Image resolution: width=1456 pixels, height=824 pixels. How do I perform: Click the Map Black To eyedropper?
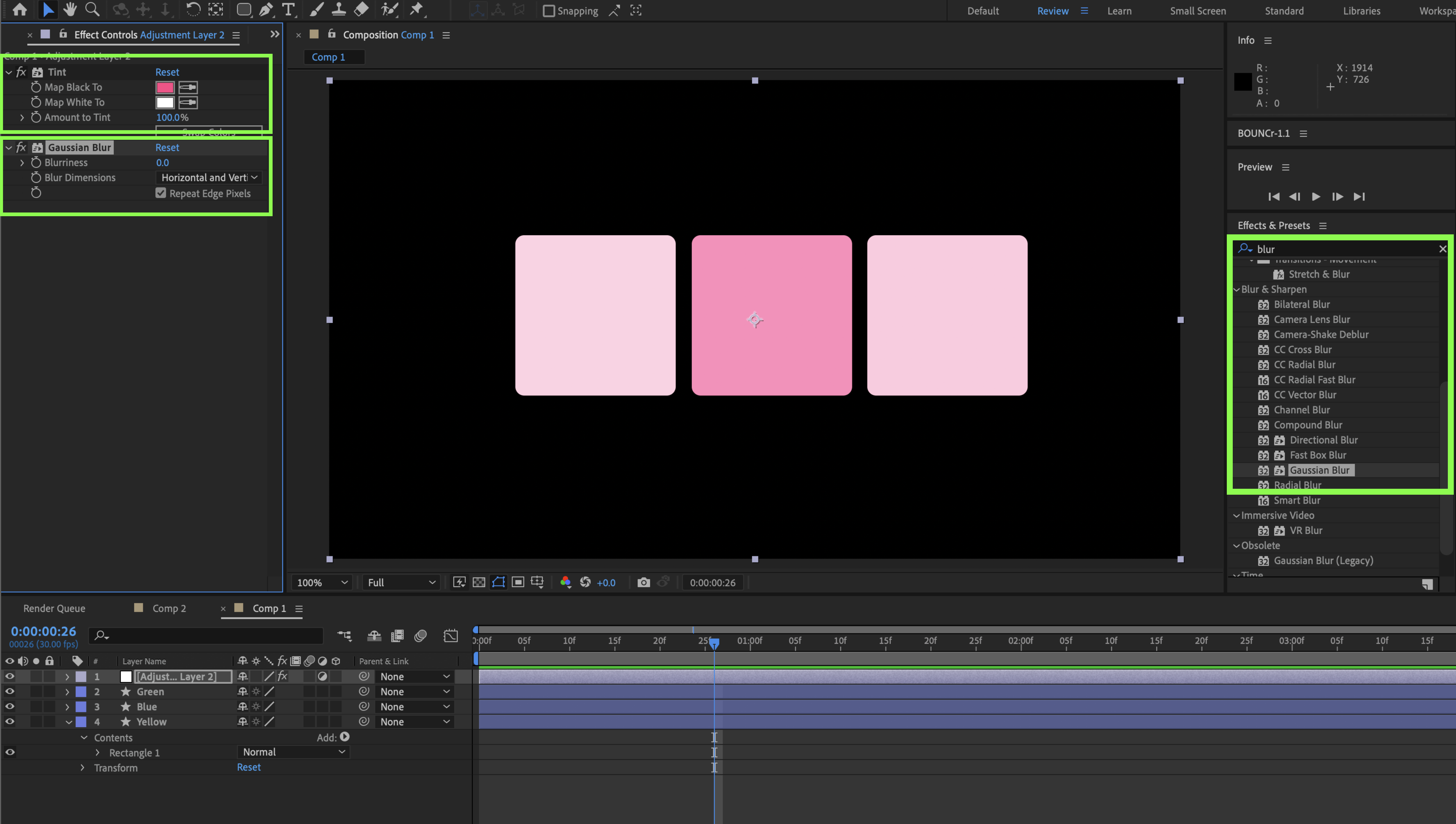(x=188, y=87)
